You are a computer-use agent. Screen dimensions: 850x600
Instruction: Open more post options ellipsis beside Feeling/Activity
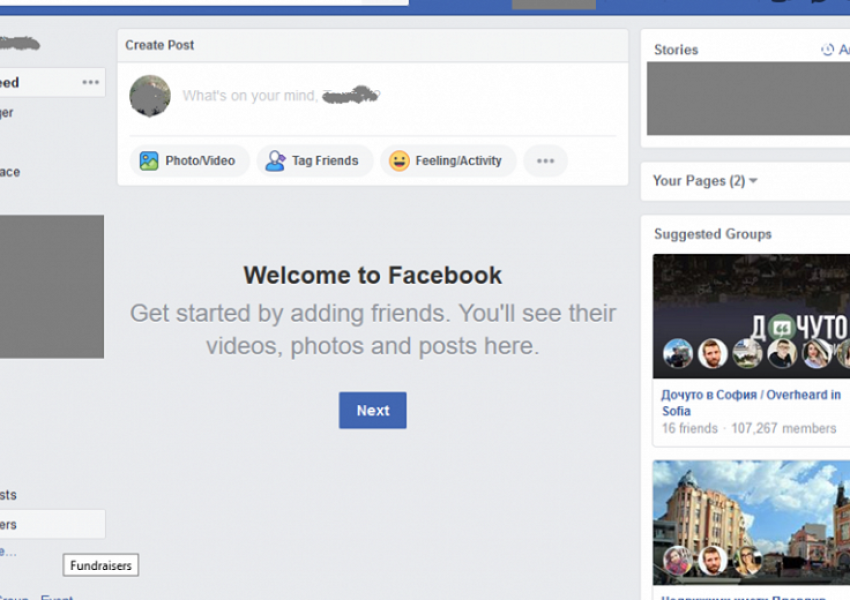545,161
